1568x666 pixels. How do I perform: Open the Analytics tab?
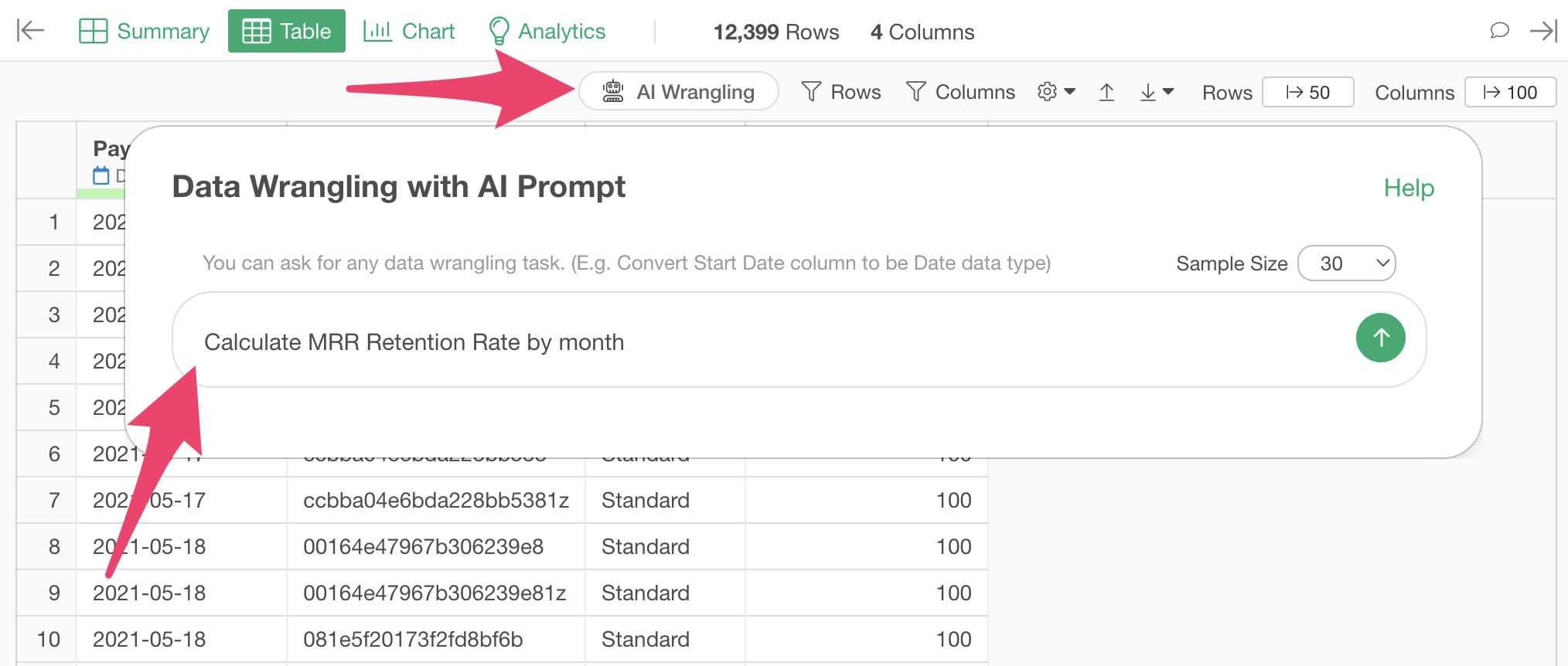click(547, 31)
